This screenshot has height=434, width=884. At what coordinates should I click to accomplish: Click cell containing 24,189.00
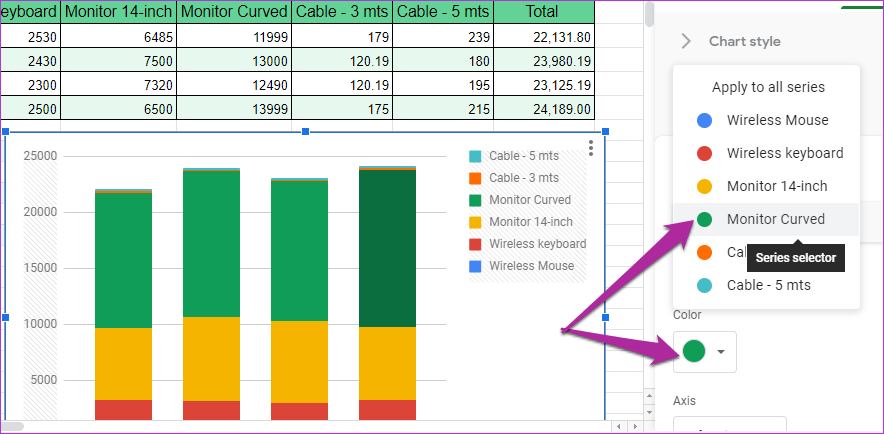click(x=549, y=108)
